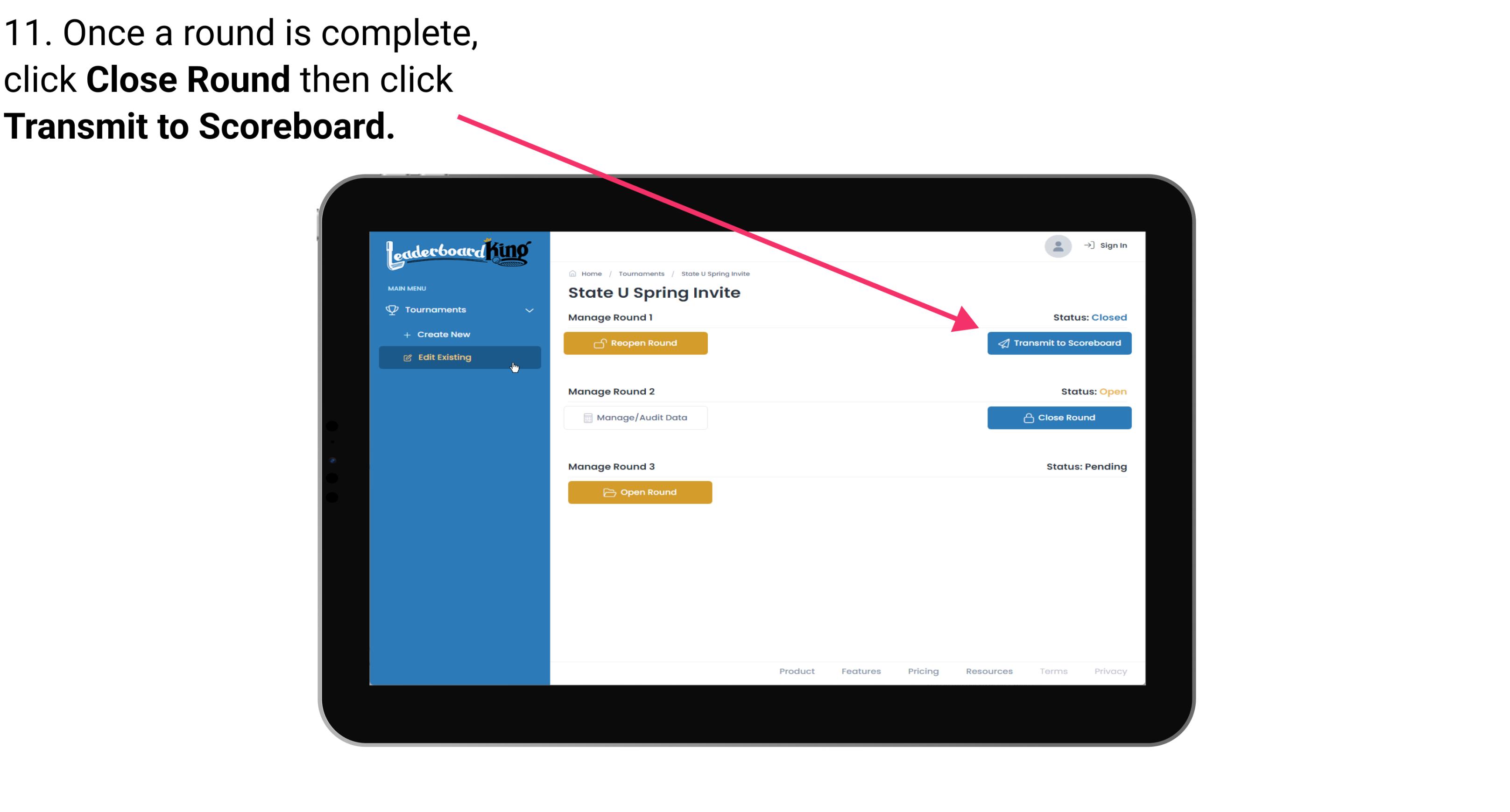Toggle the Tournaments section collapse
The width and height of the screenshot is (1510, 812).
point(530,310)
